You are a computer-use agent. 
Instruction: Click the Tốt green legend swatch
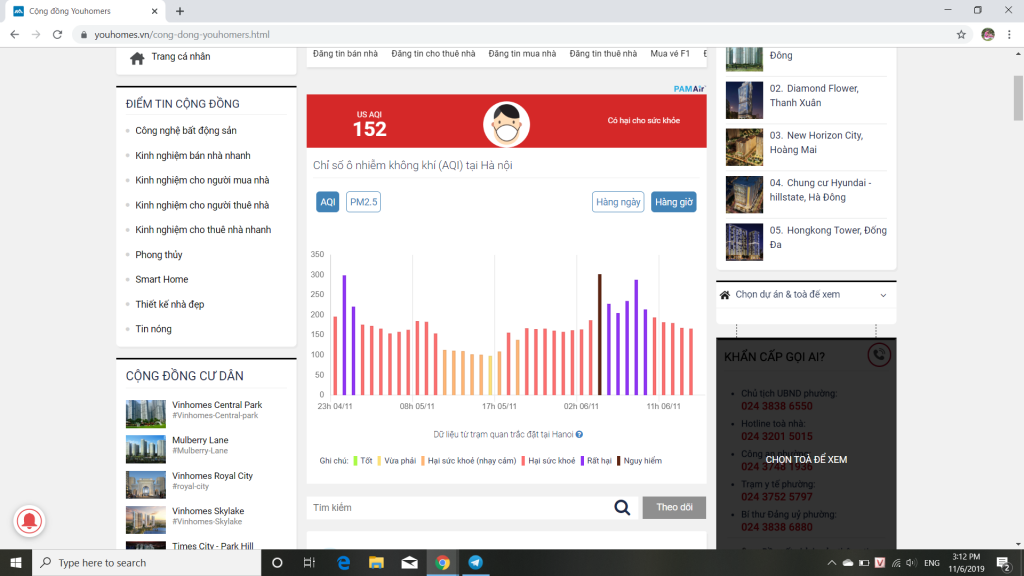[x=355, y=461]
